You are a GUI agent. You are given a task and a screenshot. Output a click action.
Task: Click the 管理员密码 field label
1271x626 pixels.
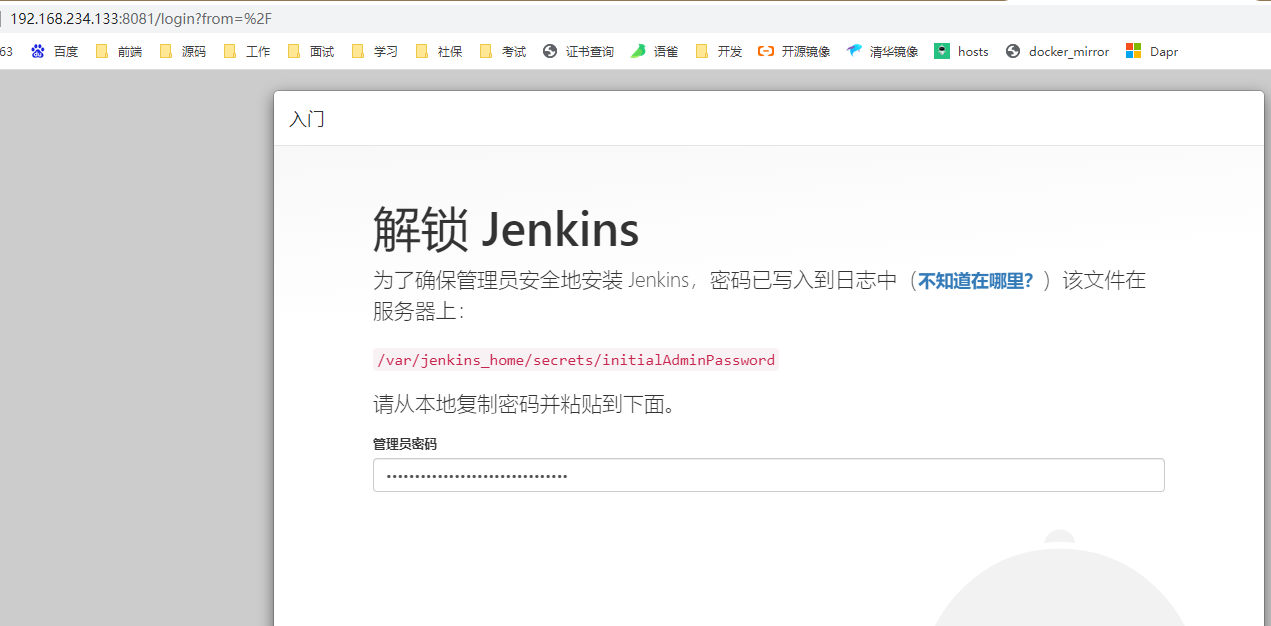(405, 444)
